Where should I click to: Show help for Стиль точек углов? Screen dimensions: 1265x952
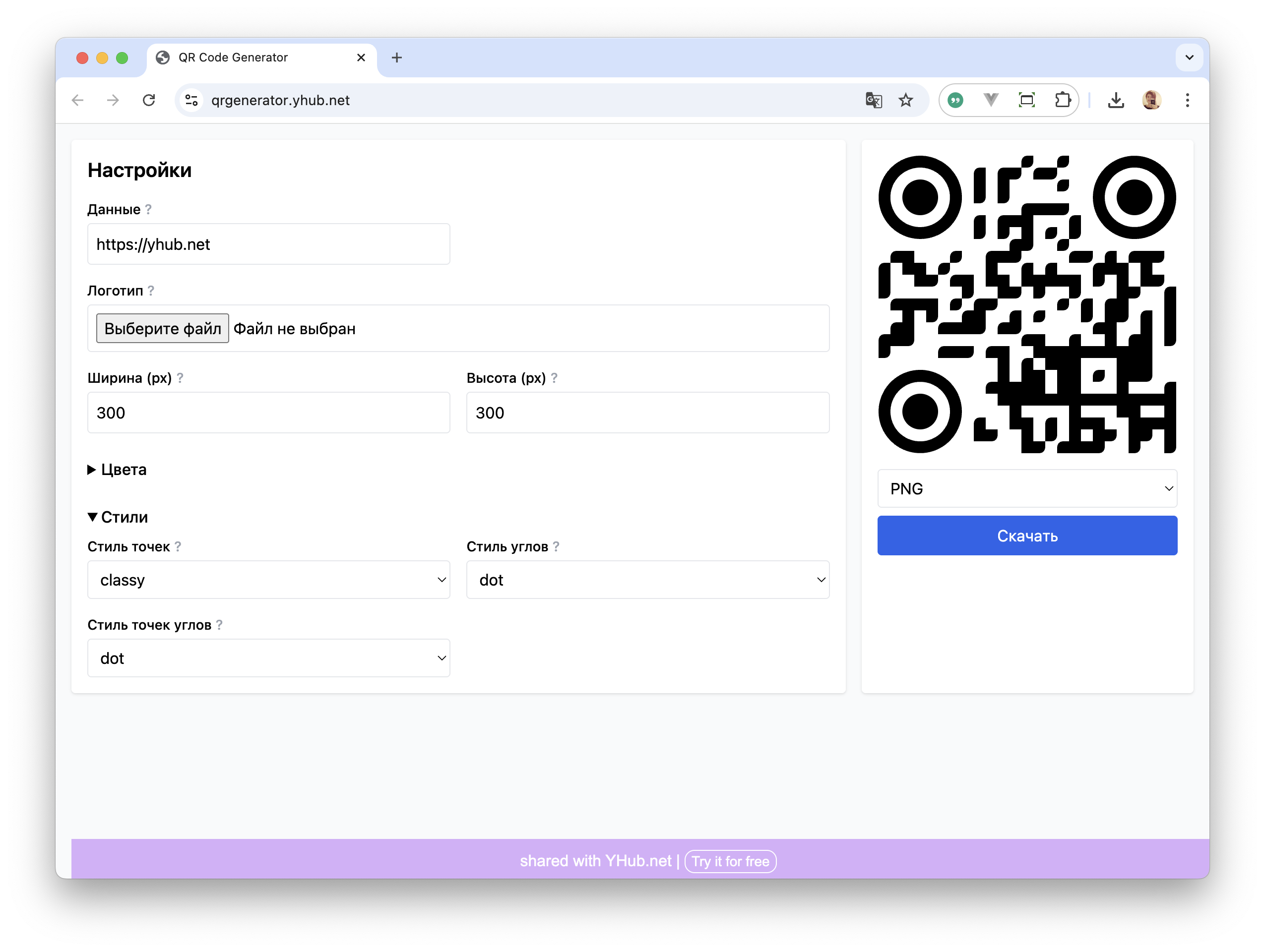click(219, 625)
